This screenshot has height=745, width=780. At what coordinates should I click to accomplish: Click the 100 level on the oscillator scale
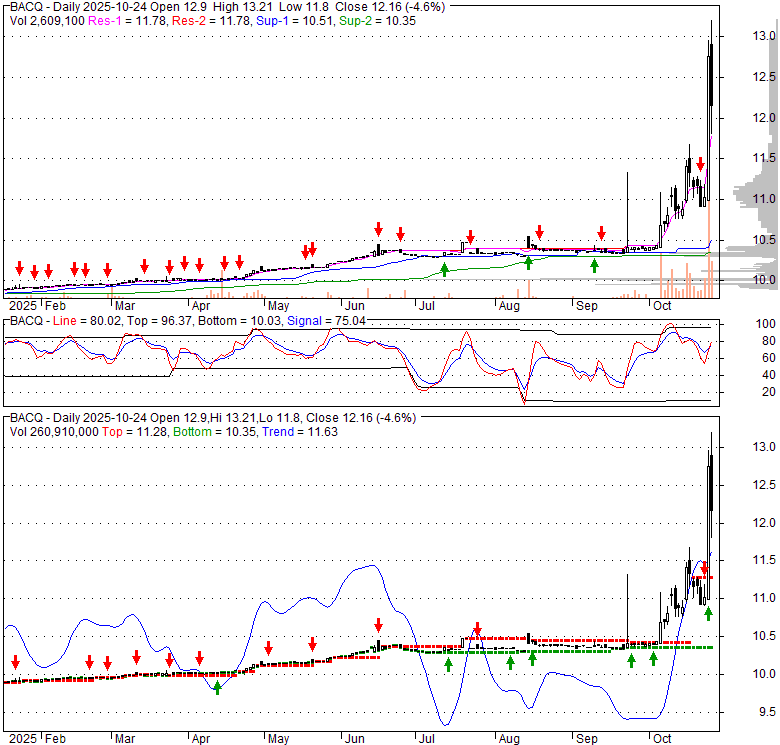[x=765, y=325]
